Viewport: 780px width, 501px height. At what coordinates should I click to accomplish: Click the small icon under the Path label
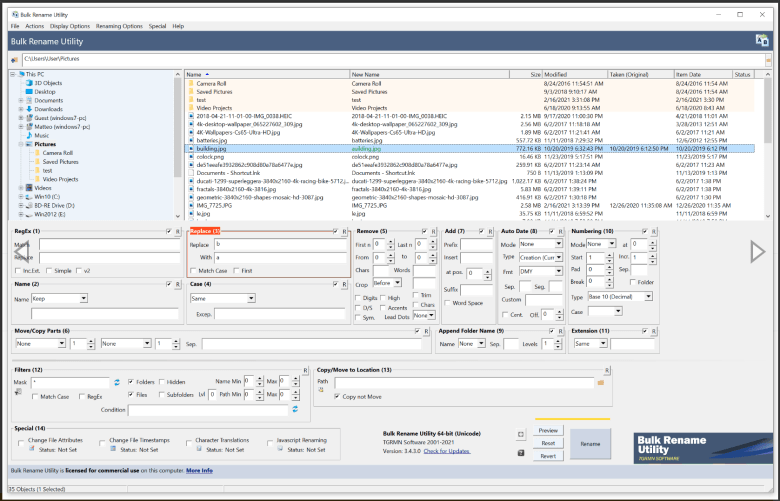point(321,390)
